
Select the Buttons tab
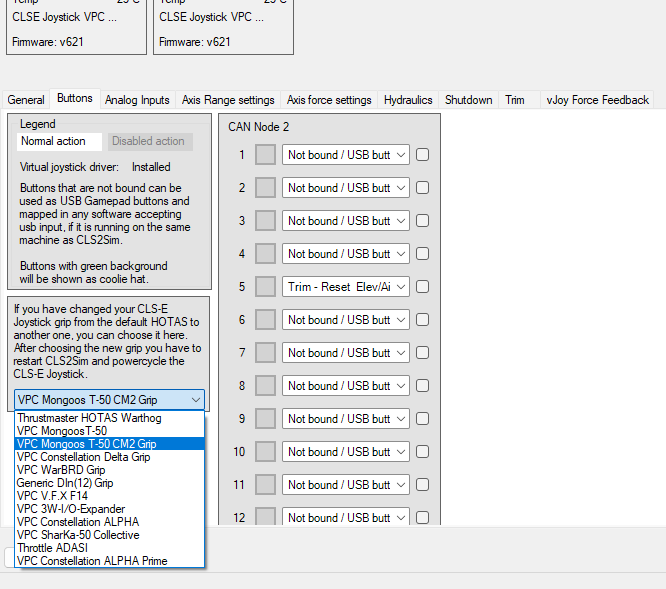pos(75,98)
